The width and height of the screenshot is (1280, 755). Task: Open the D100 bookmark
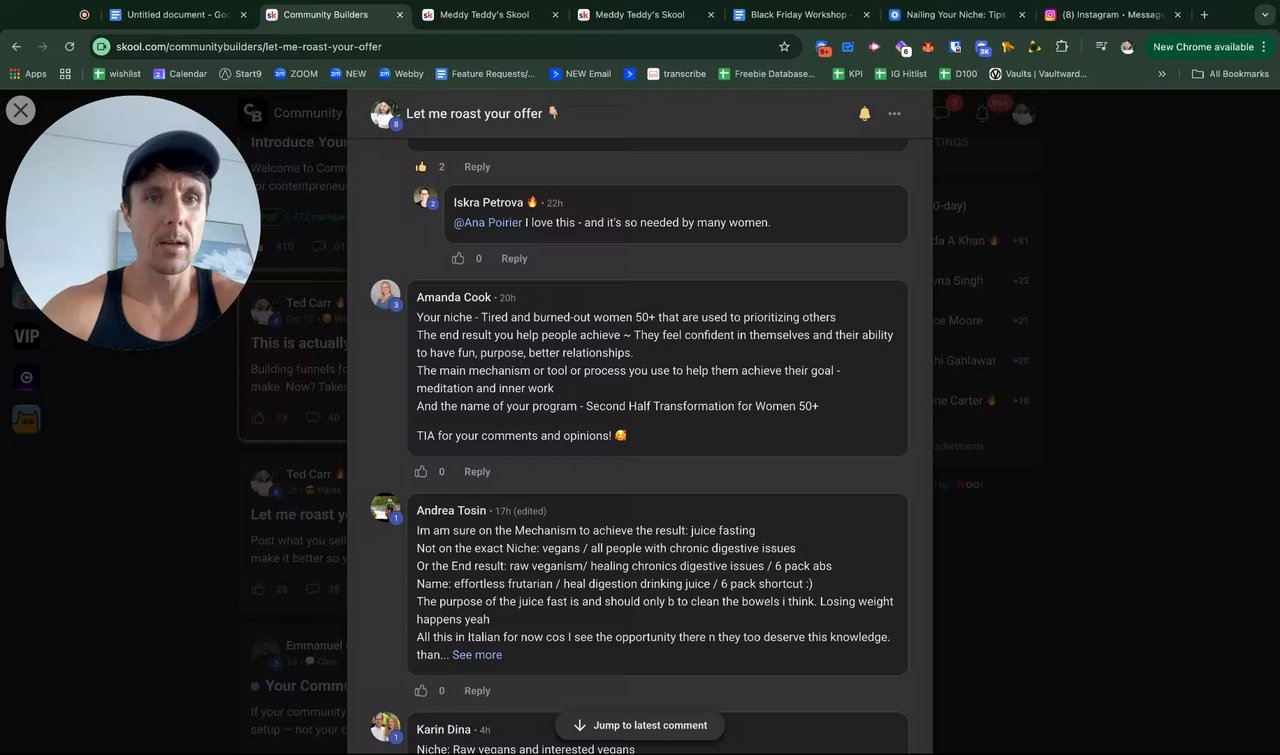tap(958, 74)
